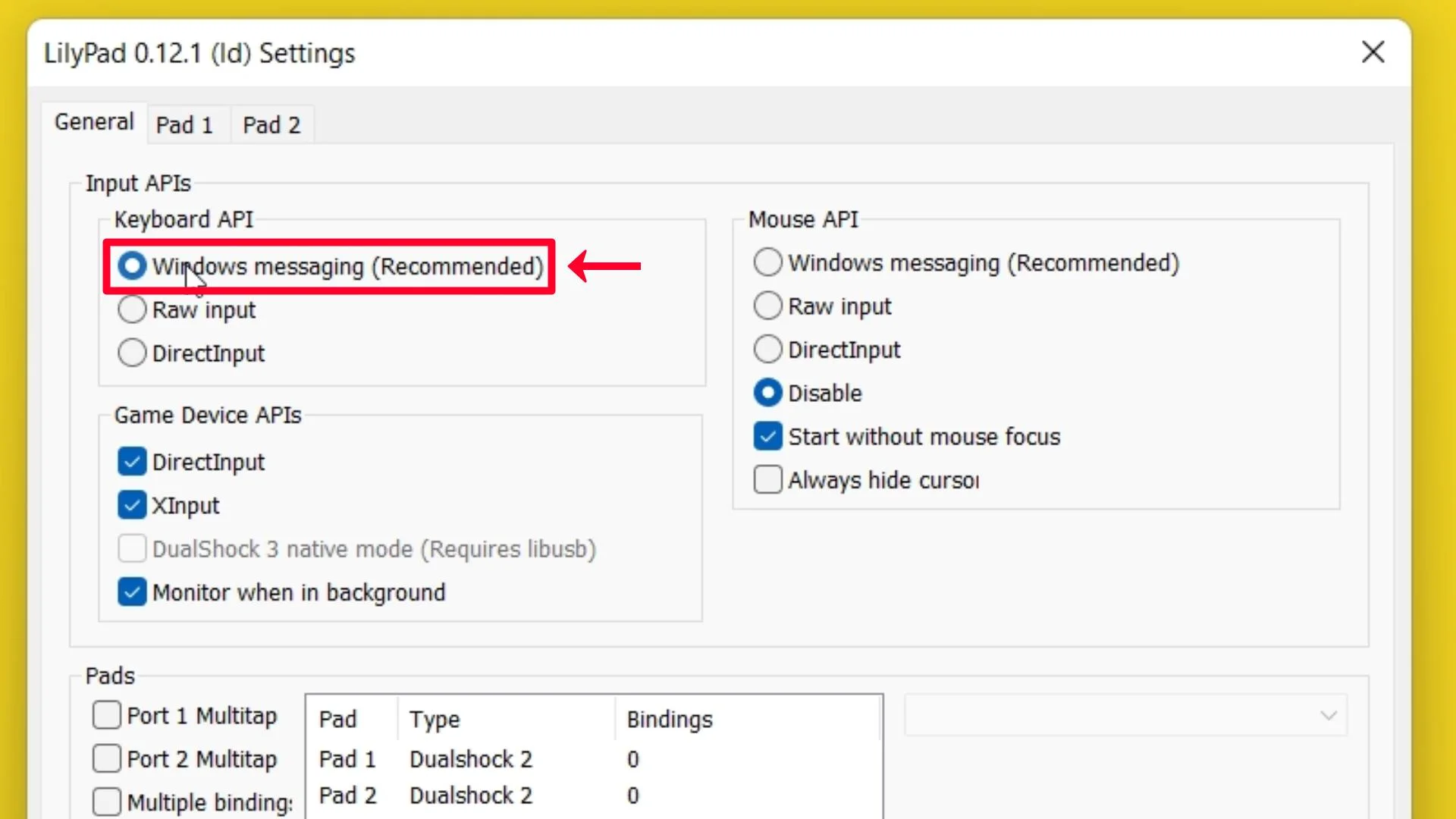Select Raw input Keyboard API option

131,309
